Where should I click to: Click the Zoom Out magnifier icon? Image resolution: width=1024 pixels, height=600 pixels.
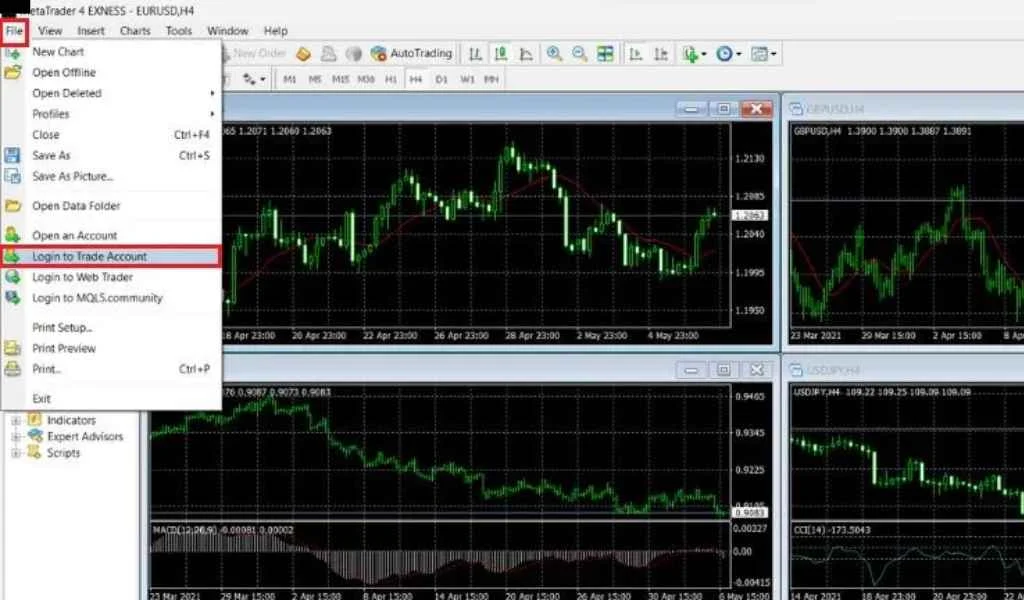(x=579, y=53)
